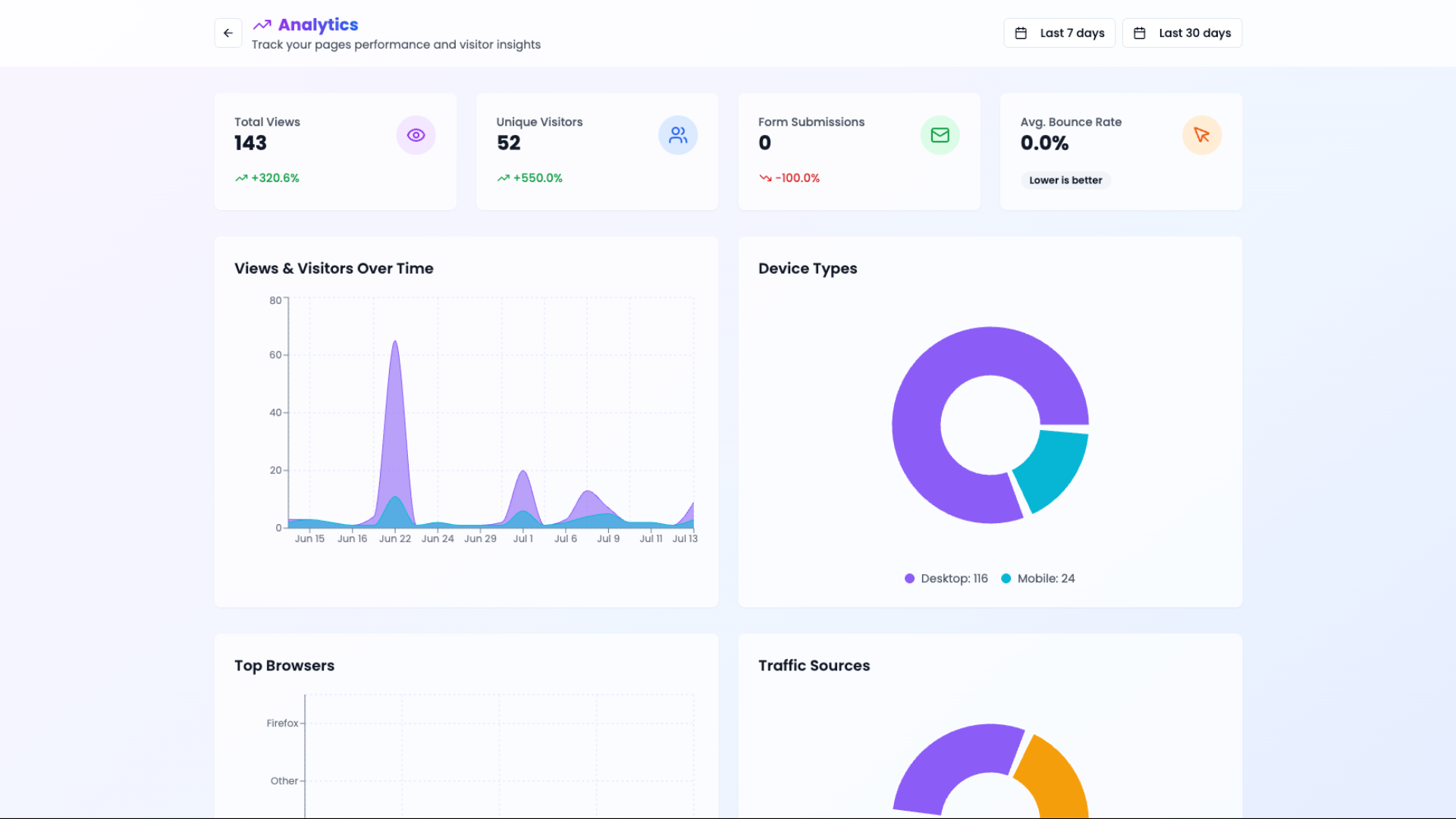This screenshot has height=819, width=1456.
Task: Select the Last 7 days range
Action: tap(1072, 33)
